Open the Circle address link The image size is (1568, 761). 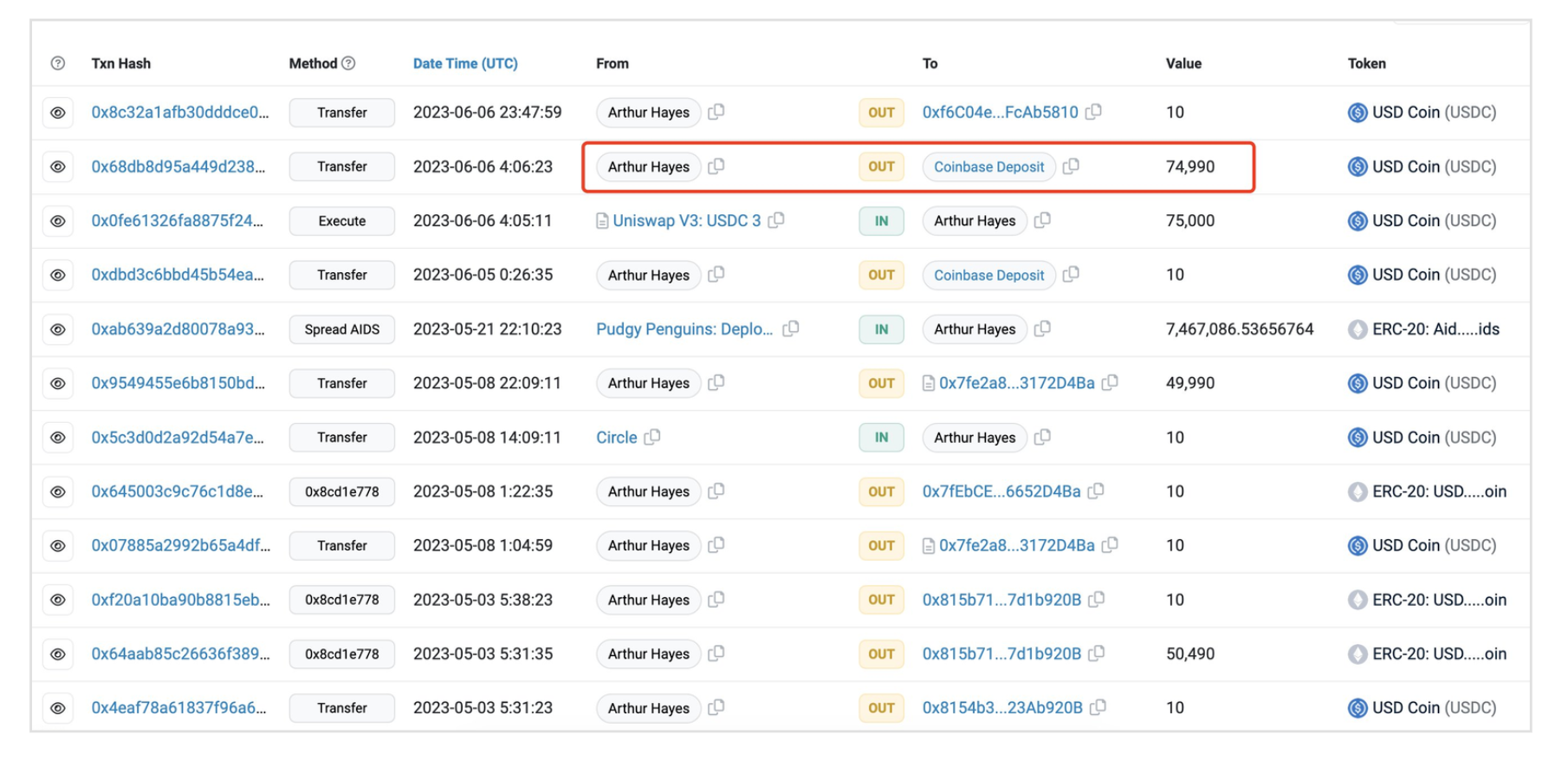click(x=617, y=437)
